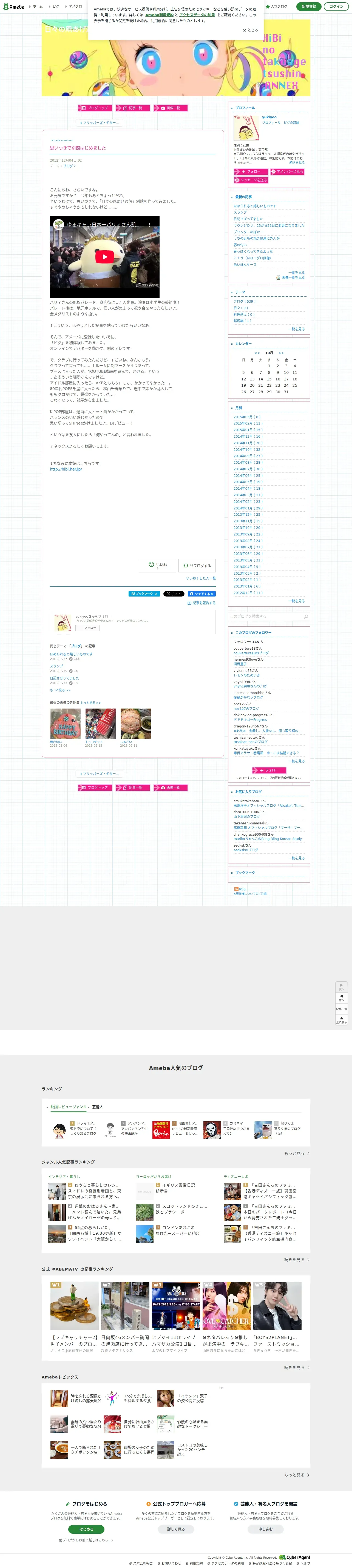Click the pink ＋フォロー button in profile box
The image size is (352, 1568).
click(x=251, y=172)
